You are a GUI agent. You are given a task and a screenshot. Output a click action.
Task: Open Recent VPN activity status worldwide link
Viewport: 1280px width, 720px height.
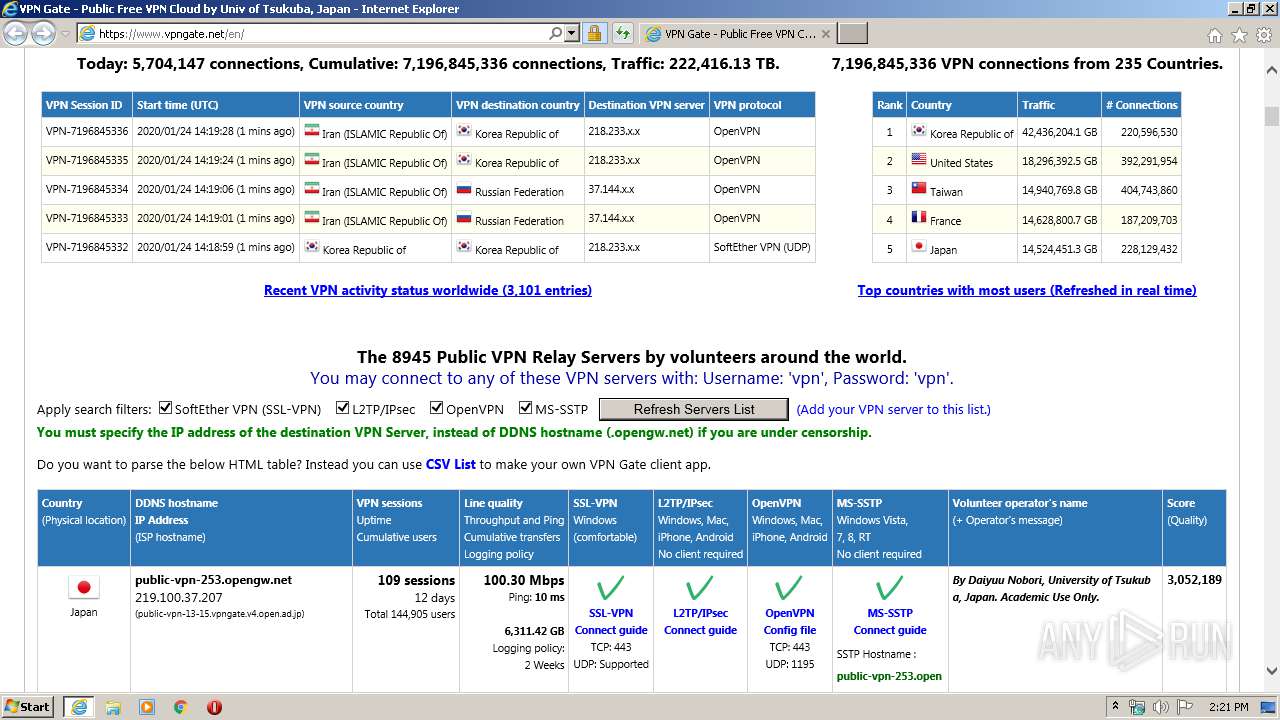coord(428,290)
